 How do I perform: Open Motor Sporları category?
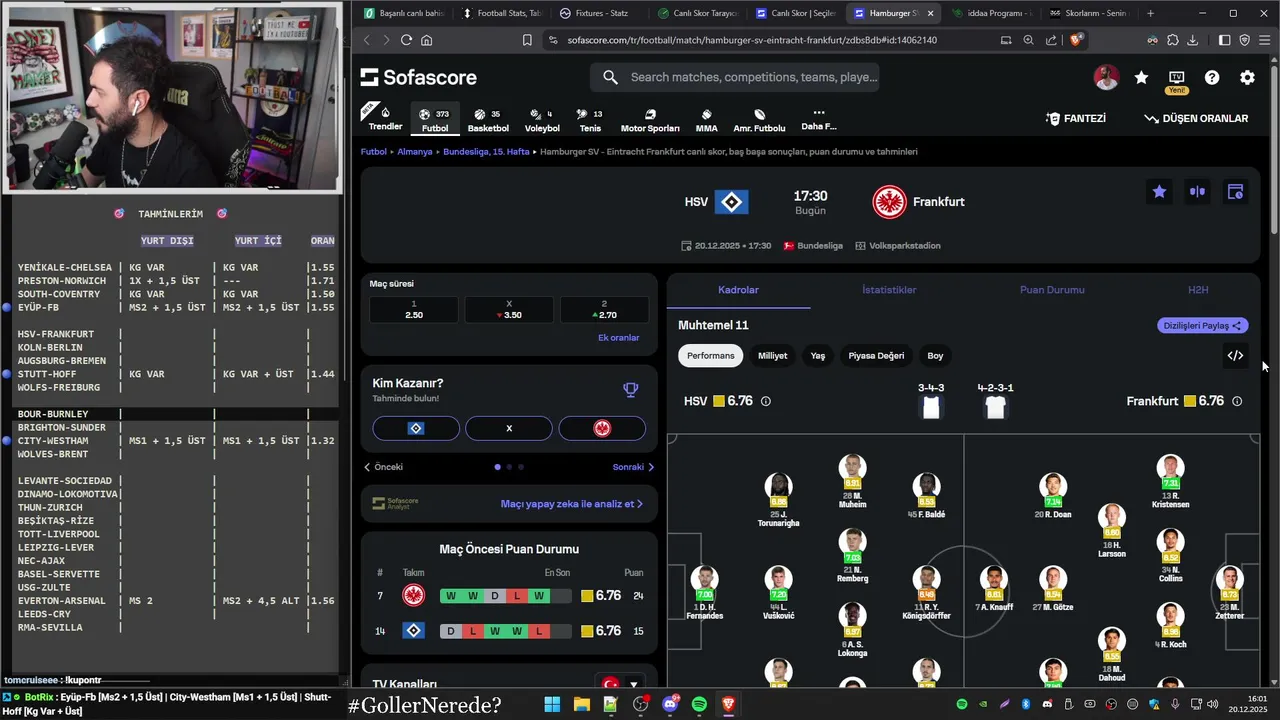[650, 120]
